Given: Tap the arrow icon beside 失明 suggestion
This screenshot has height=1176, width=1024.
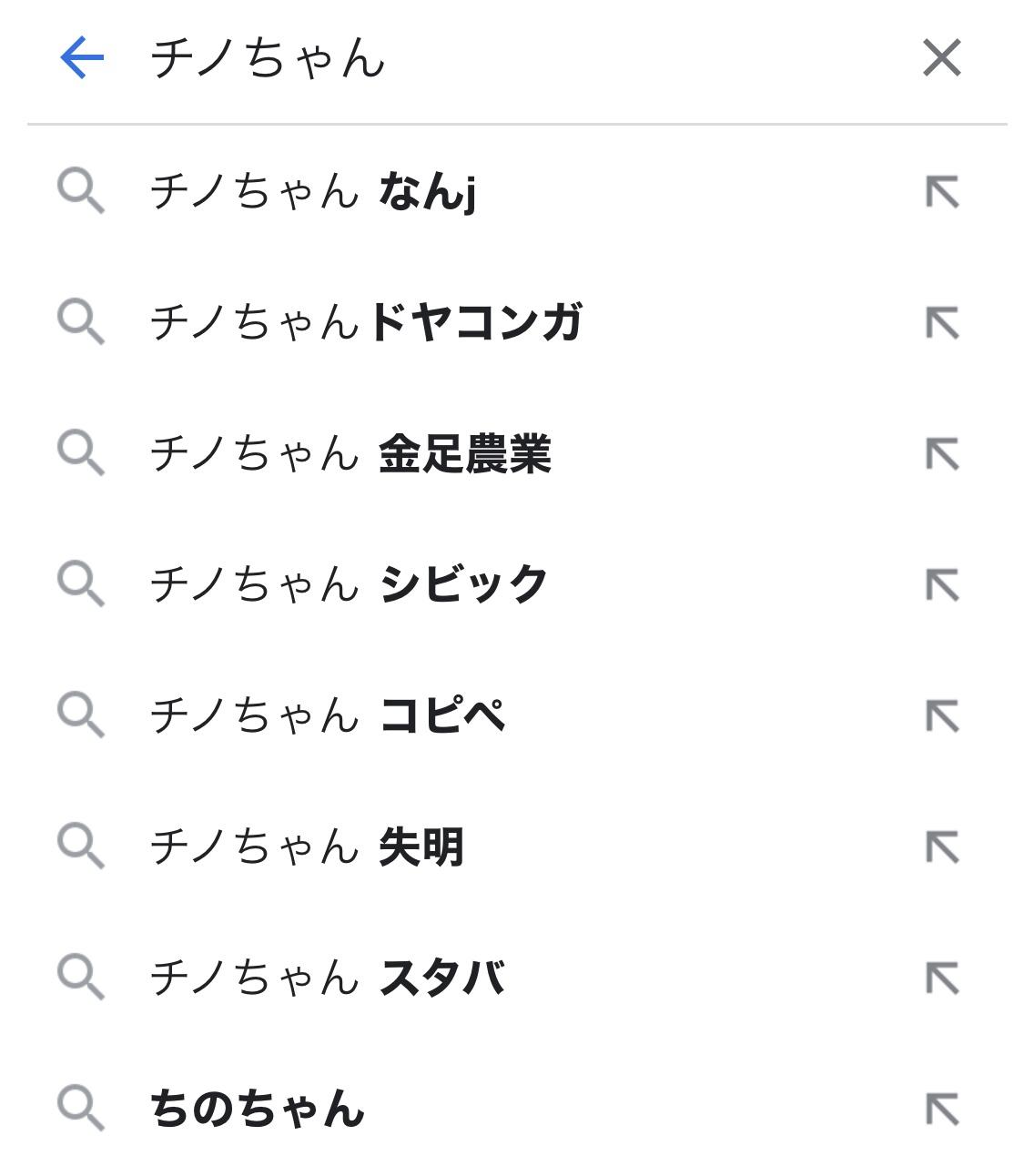Looking at the screenshot, I should [x=942, y=847].
